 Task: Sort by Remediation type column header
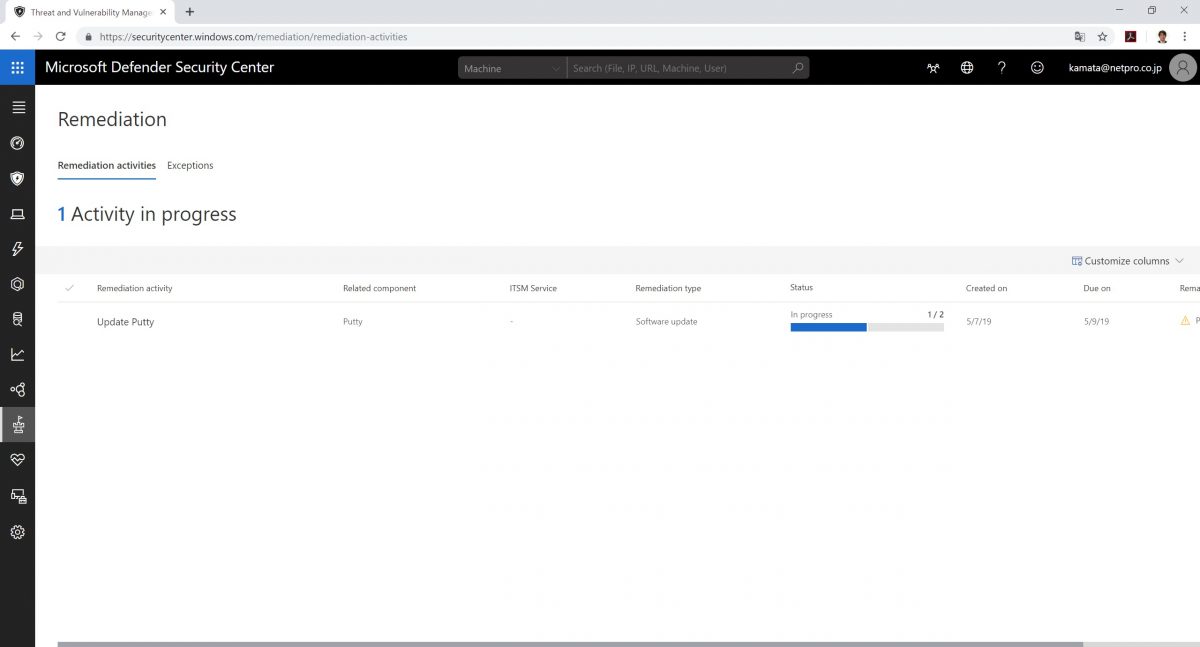click(668, 288)
